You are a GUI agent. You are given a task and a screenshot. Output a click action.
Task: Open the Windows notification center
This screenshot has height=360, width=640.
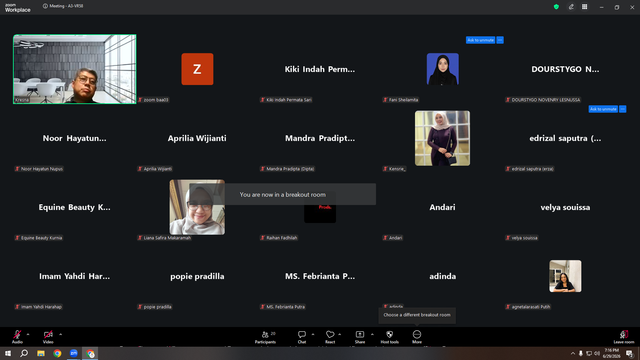tap(629, 353)
